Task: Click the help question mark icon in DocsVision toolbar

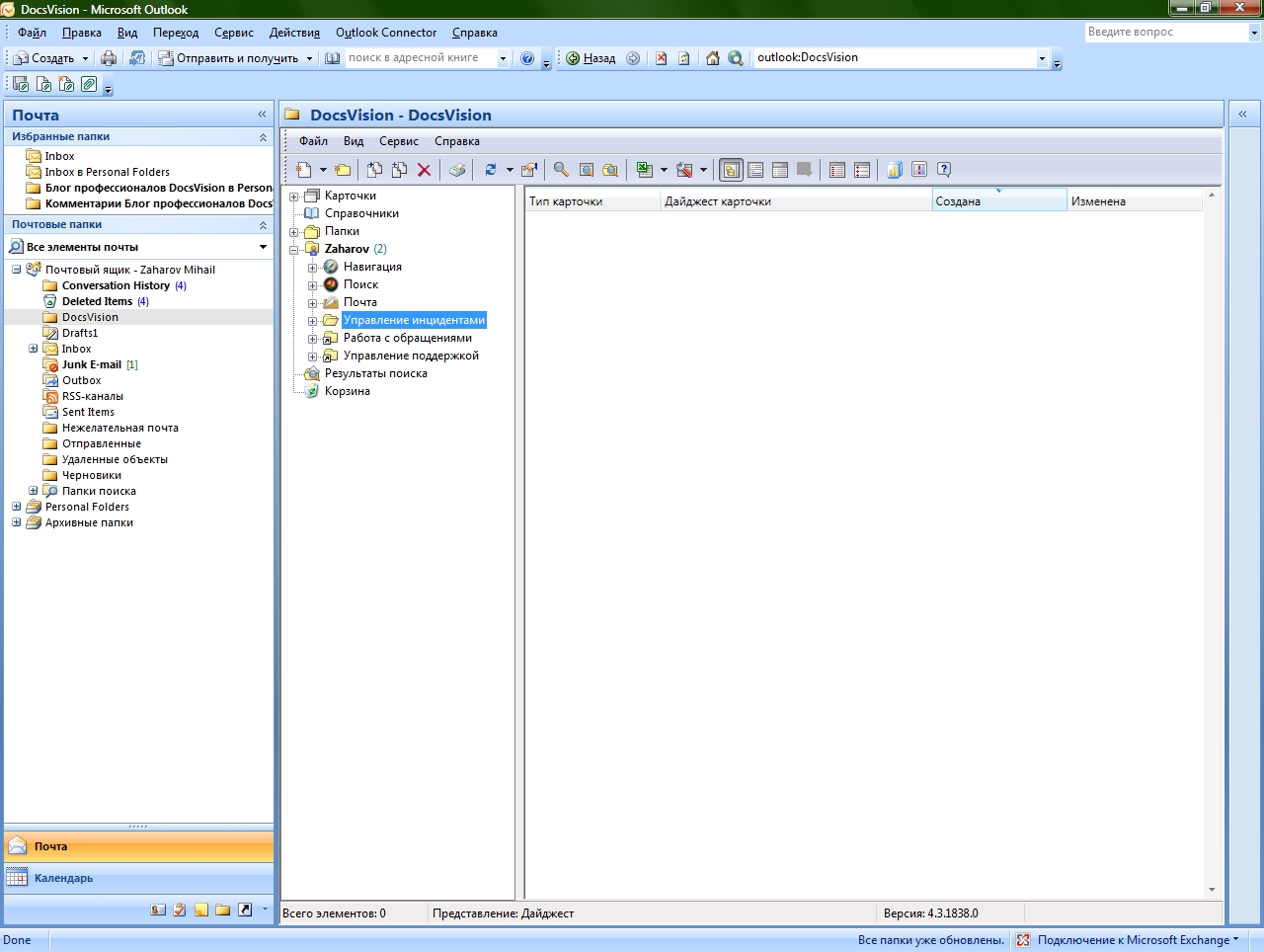Action: 944,170
